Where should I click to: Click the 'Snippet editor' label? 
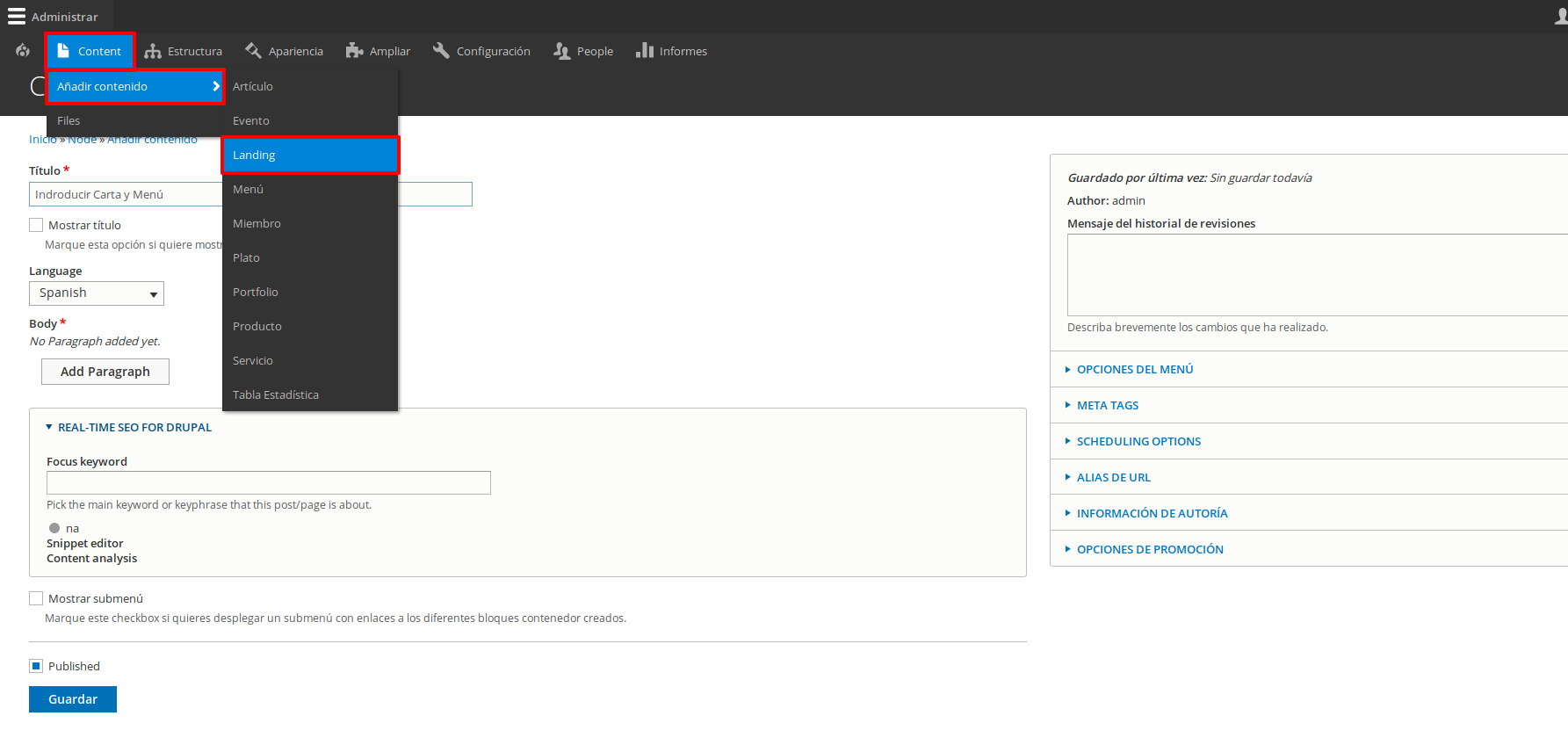point(85,544)
